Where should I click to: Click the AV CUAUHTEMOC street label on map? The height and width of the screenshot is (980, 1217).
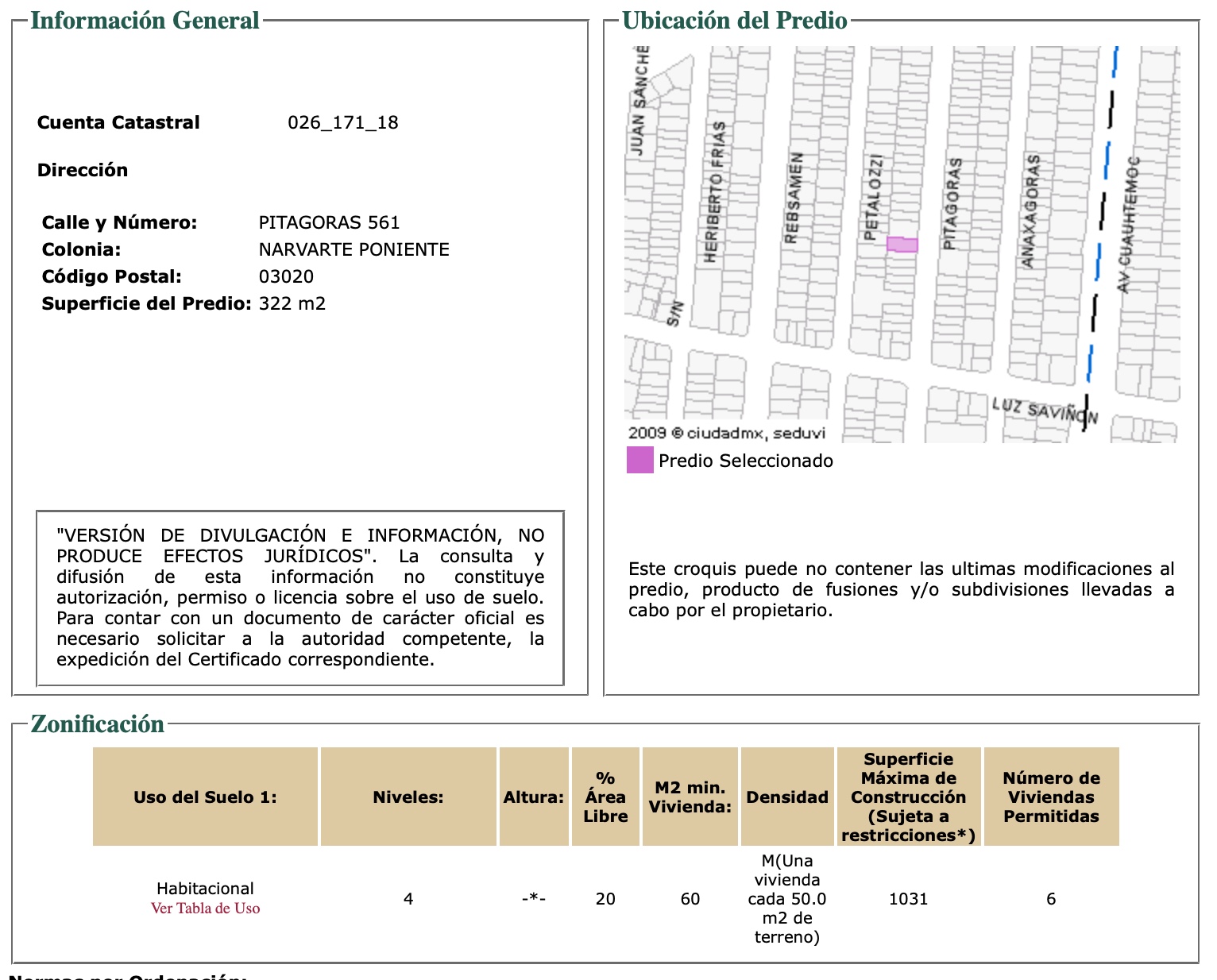(x=1128, y=224)
